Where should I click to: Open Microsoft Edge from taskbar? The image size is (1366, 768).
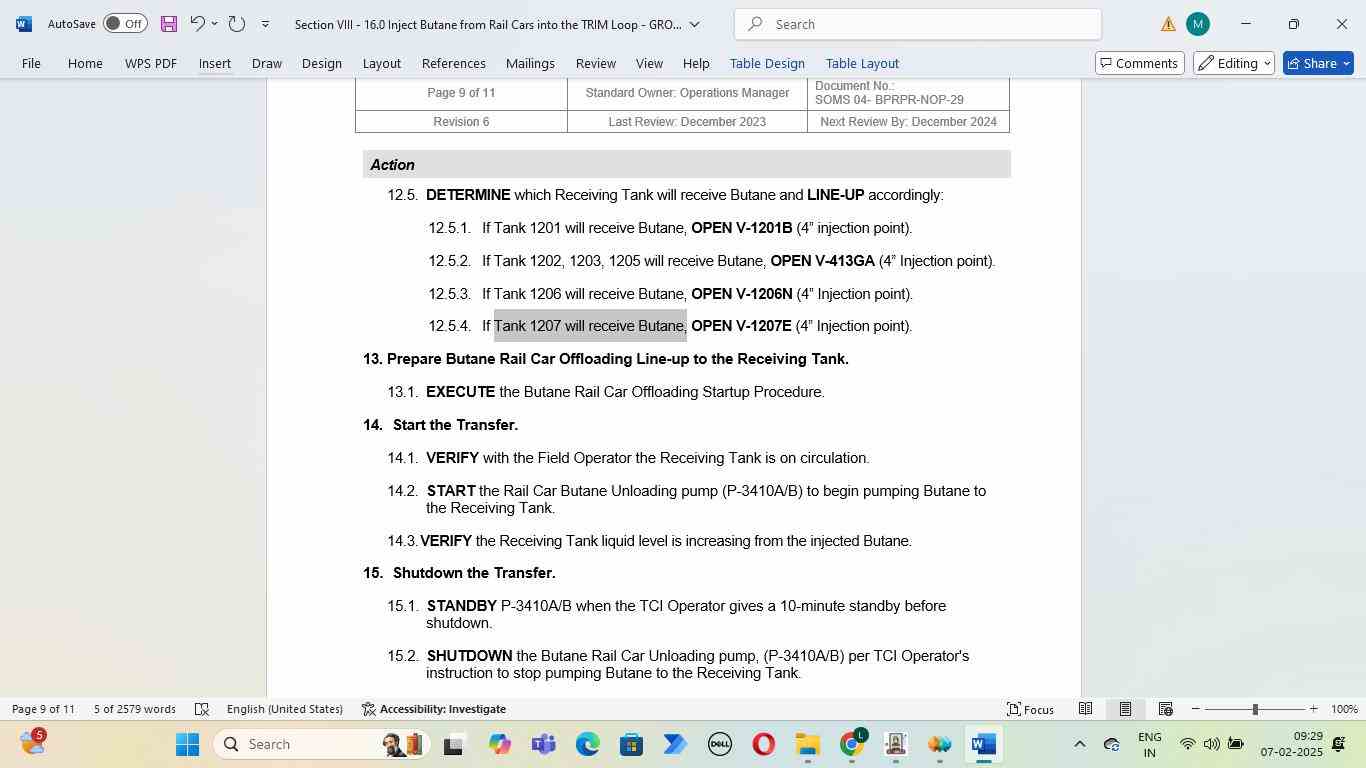point(587,744)
